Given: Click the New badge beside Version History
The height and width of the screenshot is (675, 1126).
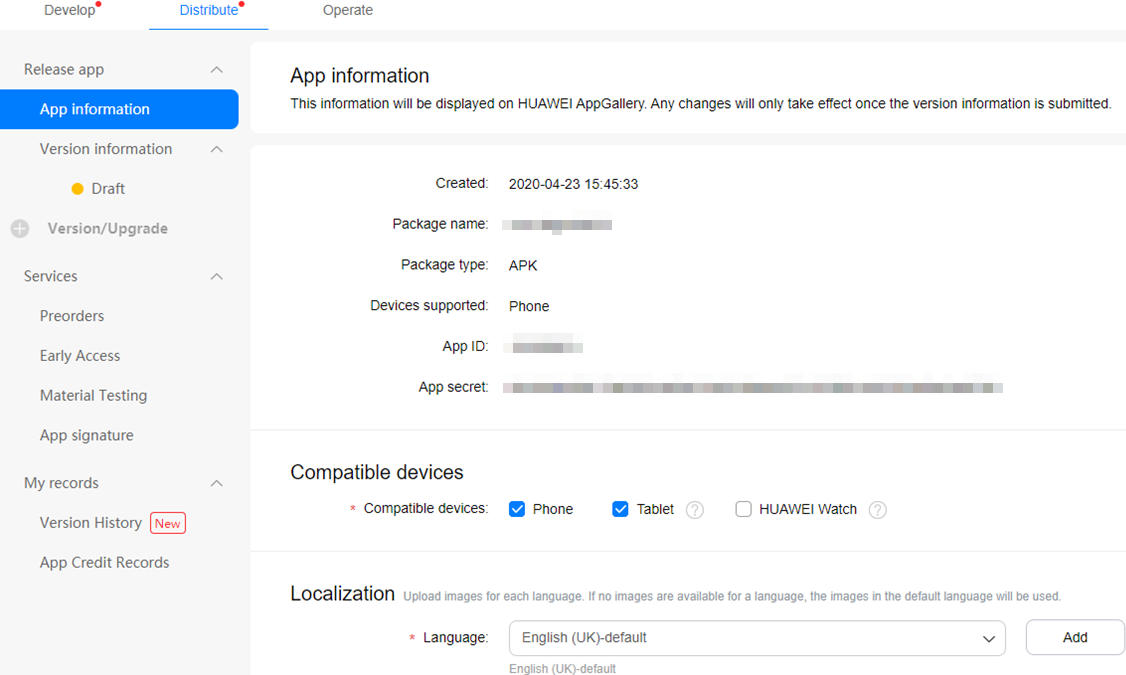Looking at the screenshot, I should tap(167, 523).
